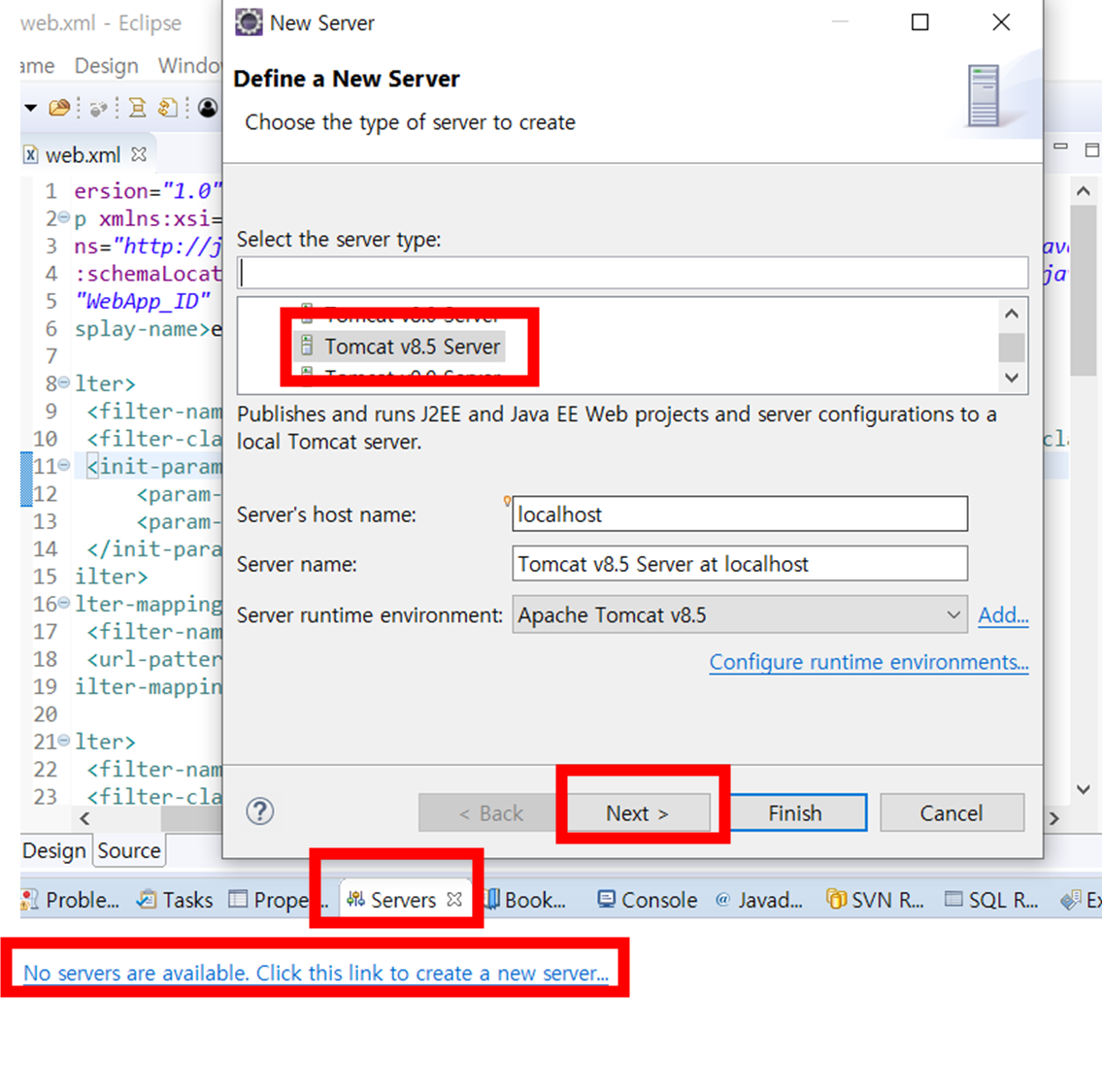The width and height of the screenshot is (1102, 1092).
Task: Open Configure runtime environments link
Action: [869, 662]
